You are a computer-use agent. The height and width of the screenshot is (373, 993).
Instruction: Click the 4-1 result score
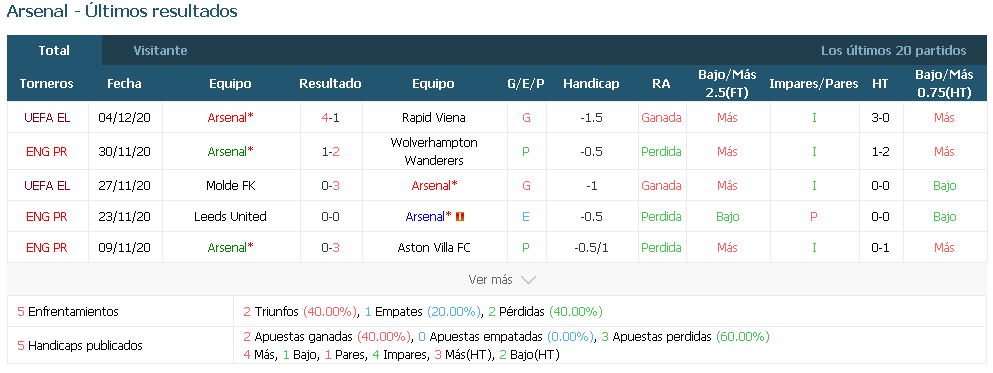(x=331, y=117)
